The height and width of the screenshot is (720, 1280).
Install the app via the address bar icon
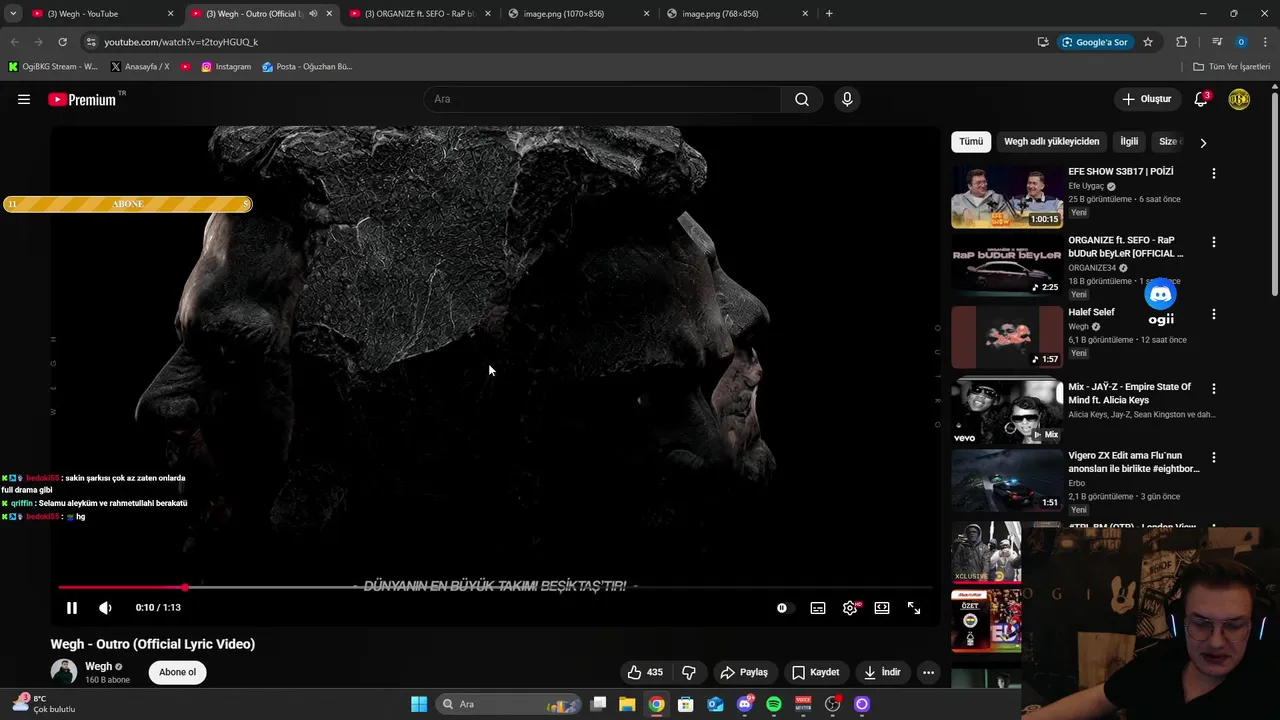click(1043, 42)
